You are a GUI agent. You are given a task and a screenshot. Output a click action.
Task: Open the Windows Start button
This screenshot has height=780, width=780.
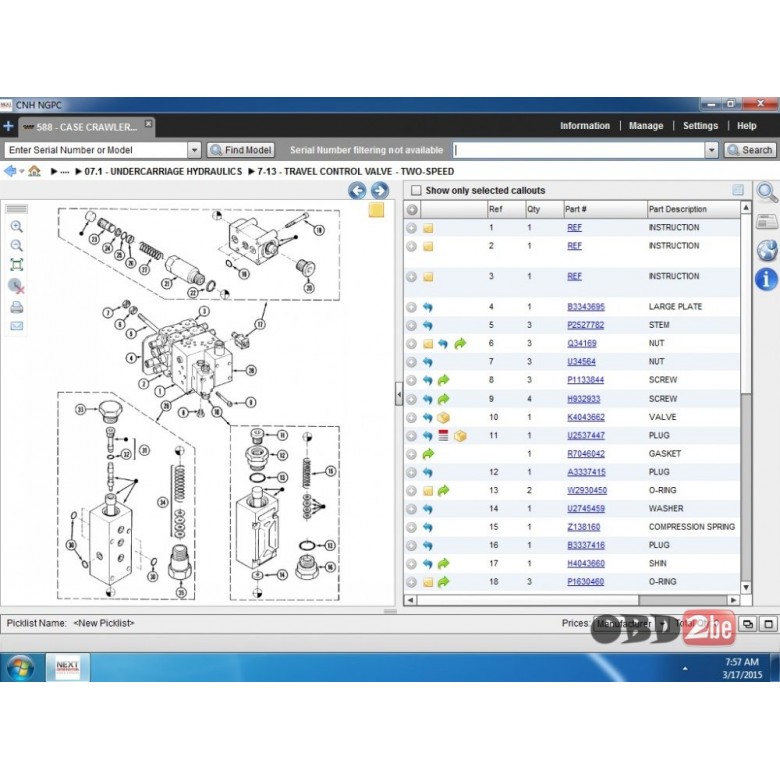click(20, 667)
